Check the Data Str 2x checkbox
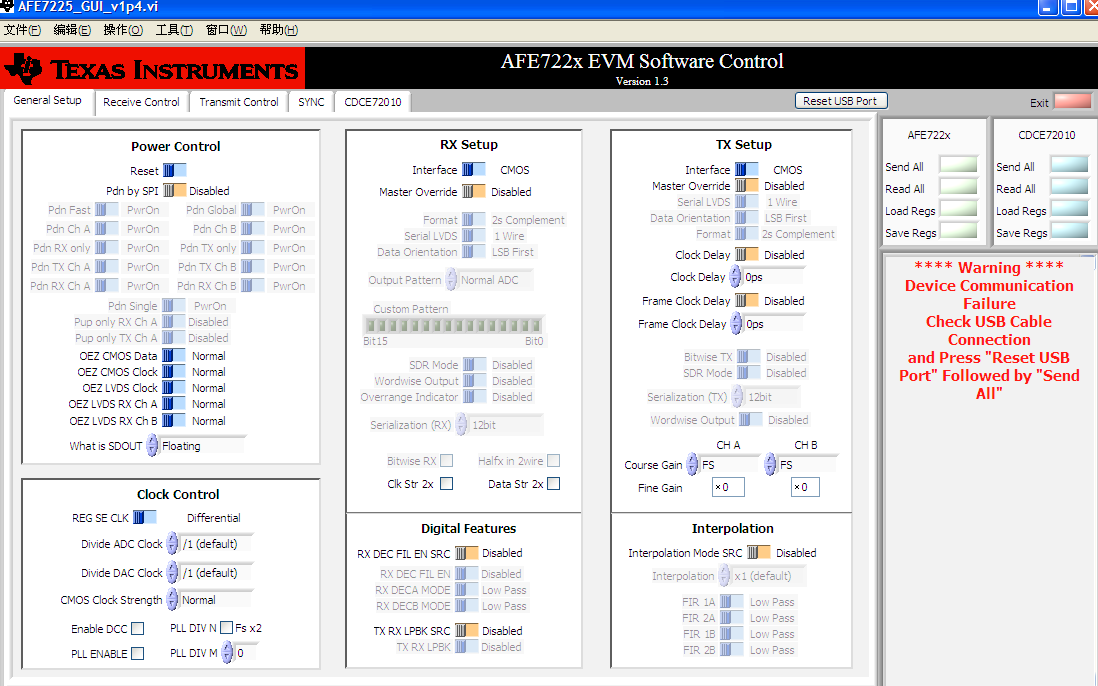 tap(554, 484)
